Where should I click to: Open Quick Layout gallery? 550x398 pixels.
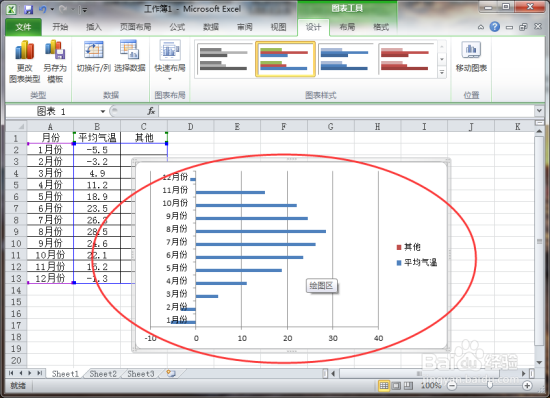pyautogui.click(x=170, y=60)
